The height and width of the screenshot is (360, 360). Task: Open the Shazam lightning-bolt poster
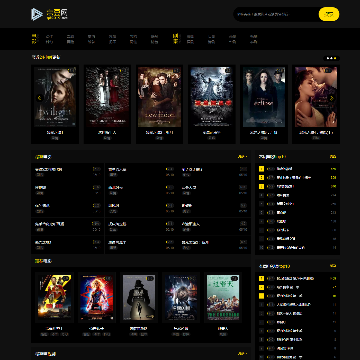pos(54,297)
